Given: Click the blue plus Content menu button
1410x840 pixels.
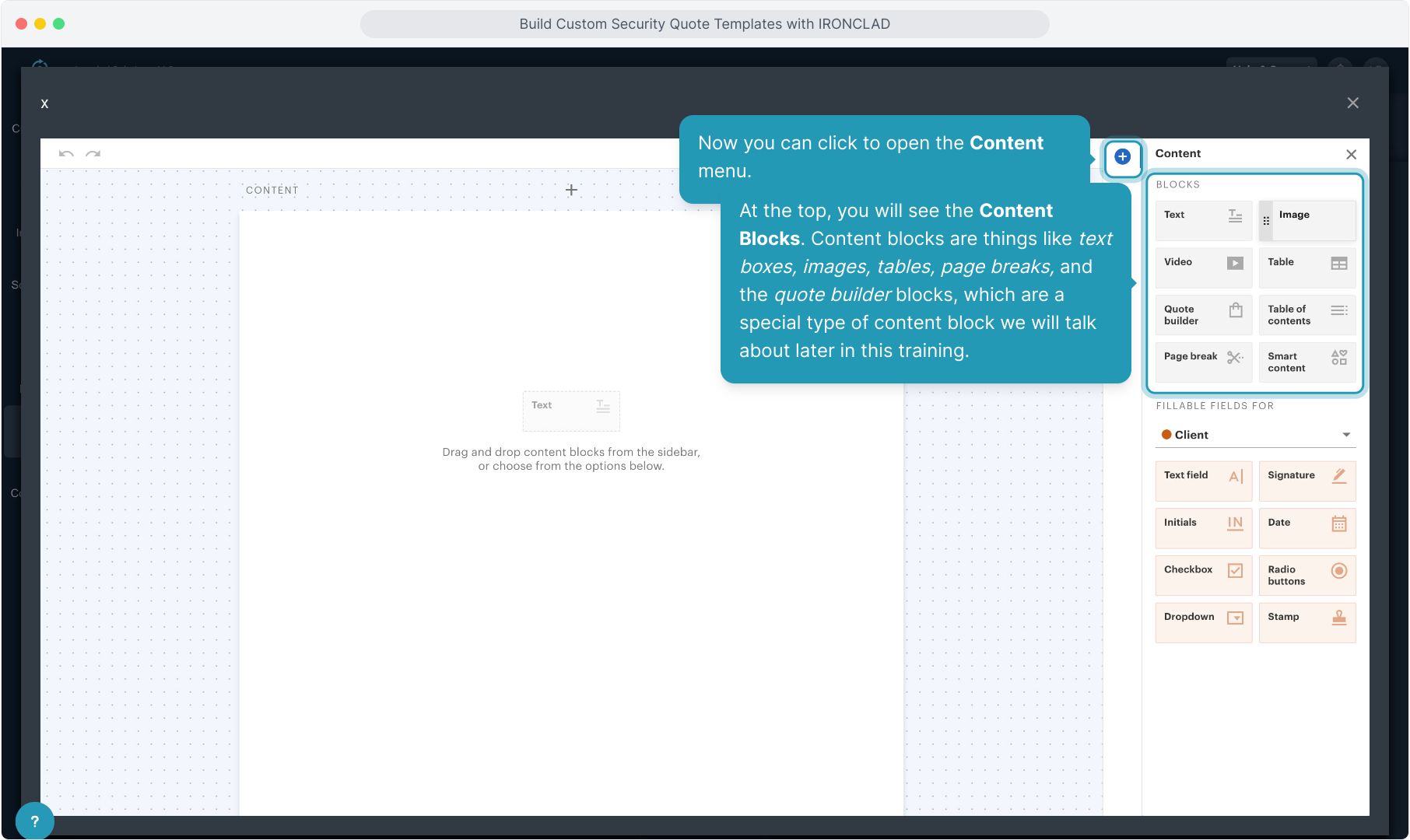Looking at the screenshot, I should tap(1122, 157).
